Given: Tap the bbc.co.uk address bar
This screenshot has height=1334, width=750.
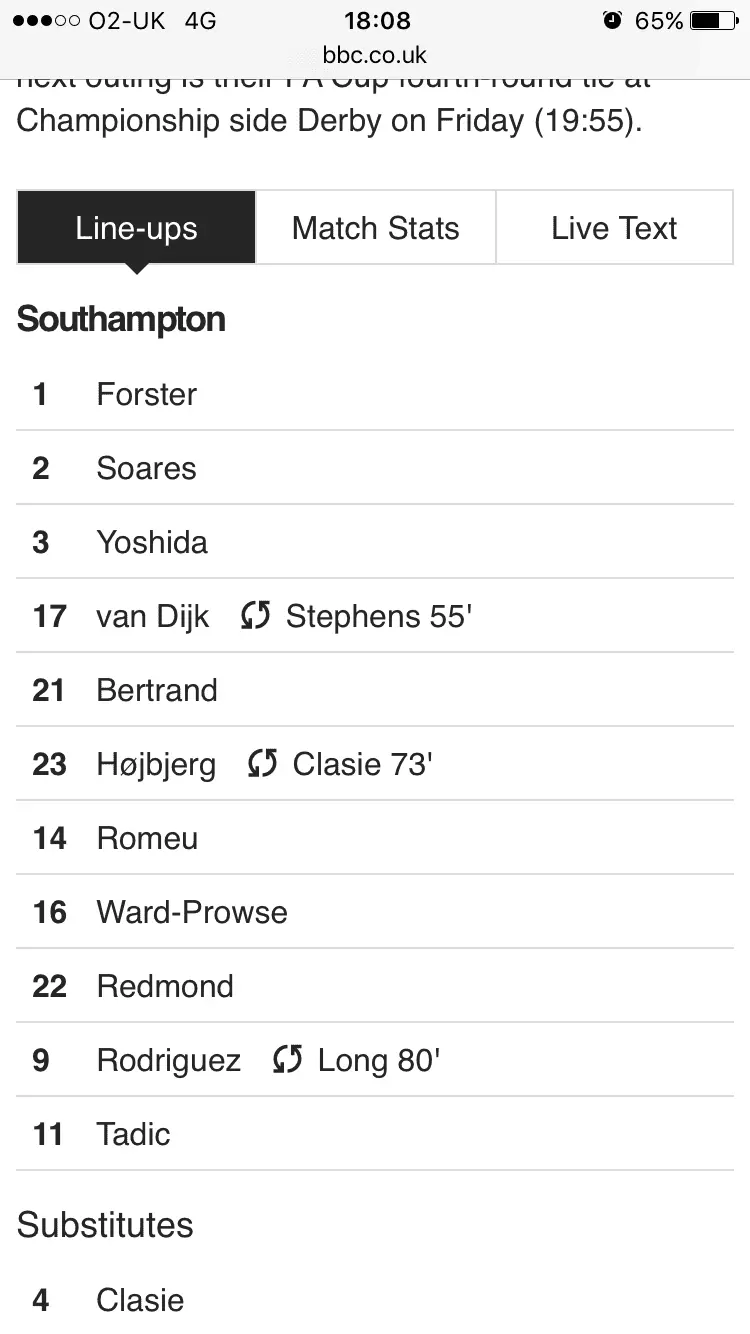Looking at the screenshot, I should [x=375, y=55].
